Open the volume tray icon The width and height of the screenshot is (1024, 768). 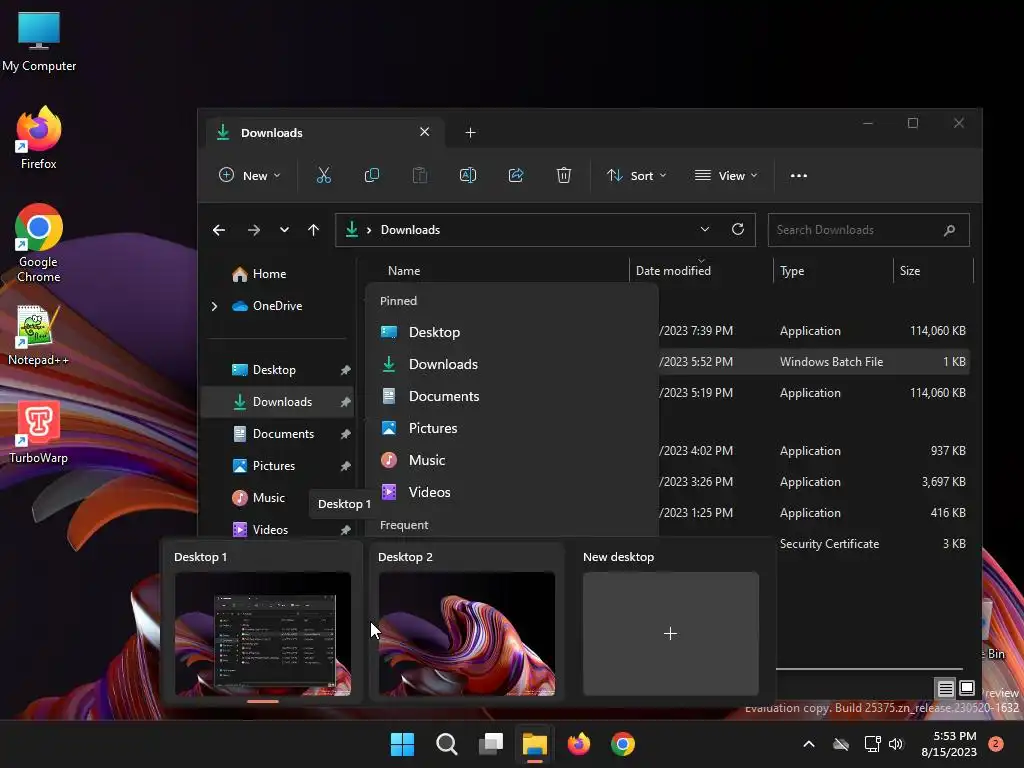(x=896, y=744)
